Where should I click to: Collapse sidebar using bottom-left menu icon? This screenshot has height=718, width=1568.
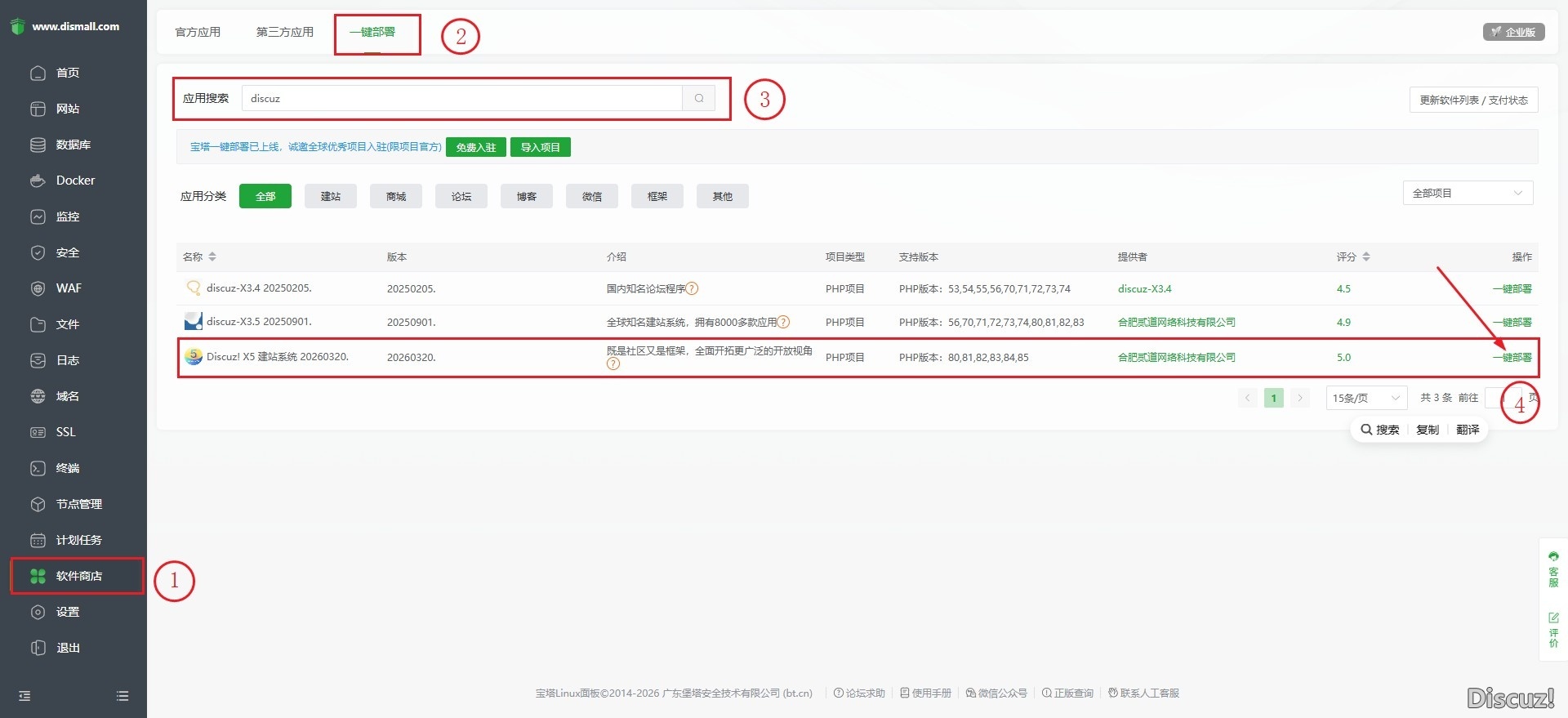coord(24,696)
